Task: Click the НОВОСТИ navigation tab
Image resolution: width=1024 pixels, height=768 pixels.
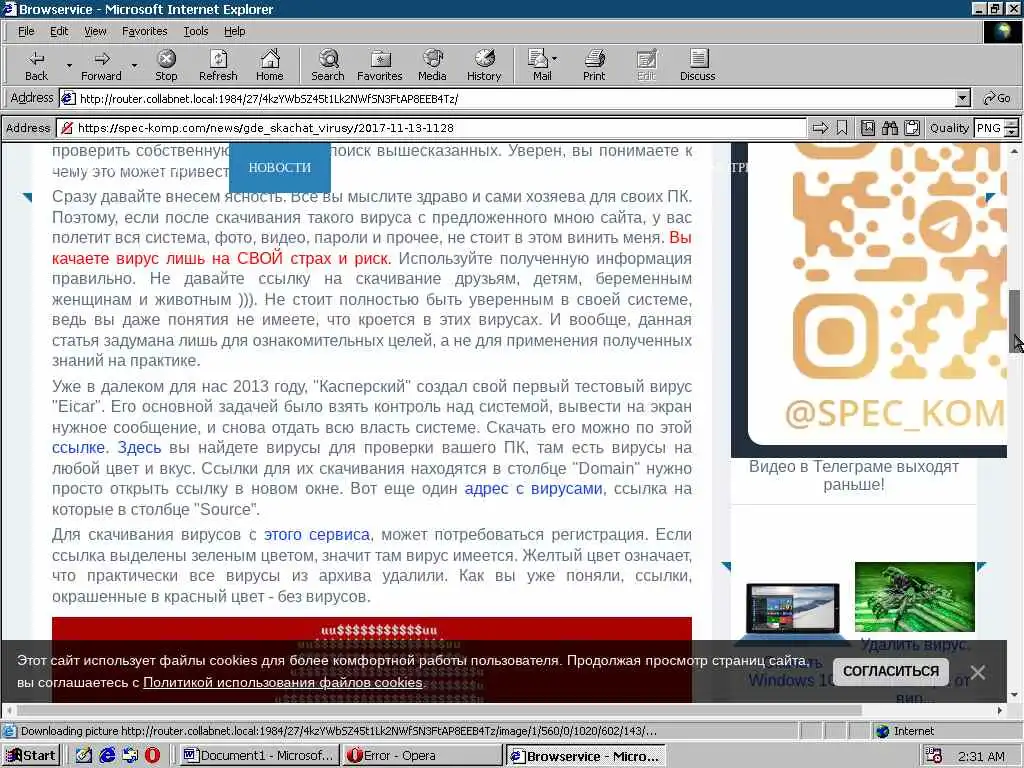Action: [x=280, y=167]
